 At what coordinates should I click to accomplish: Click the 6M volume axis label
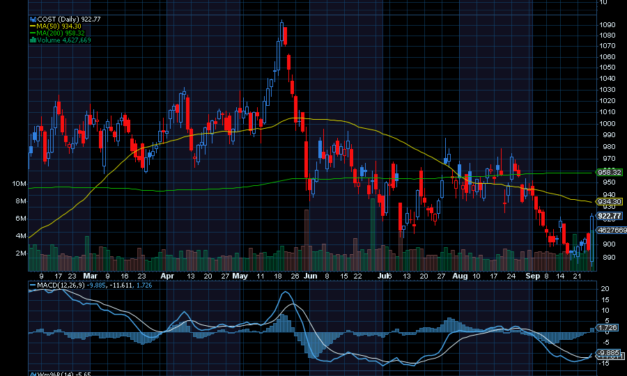[21, 218]
